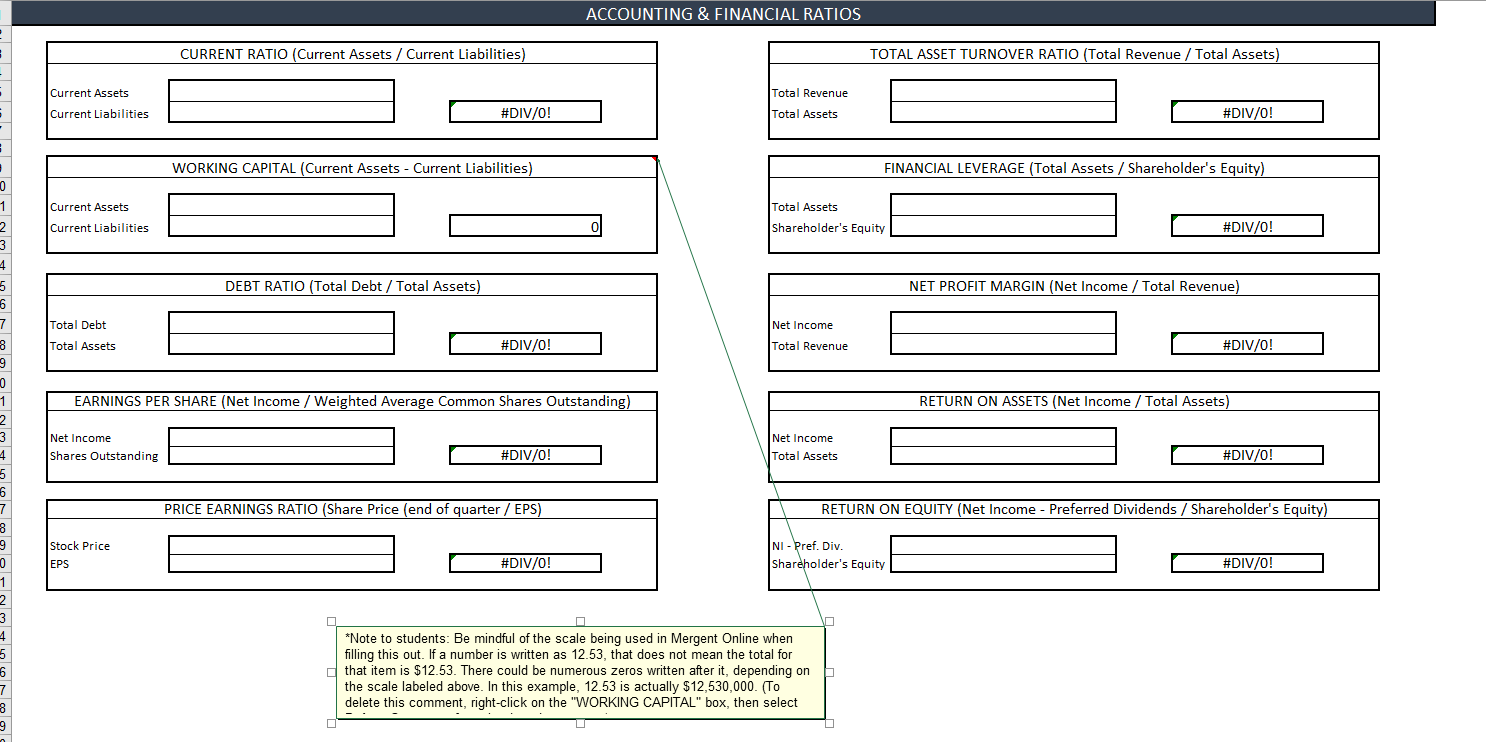The height and width of the screenshot is (742, 1486).
Task: Select the NET PROFIT MARGIN title cell
Action: point(1074,286)
